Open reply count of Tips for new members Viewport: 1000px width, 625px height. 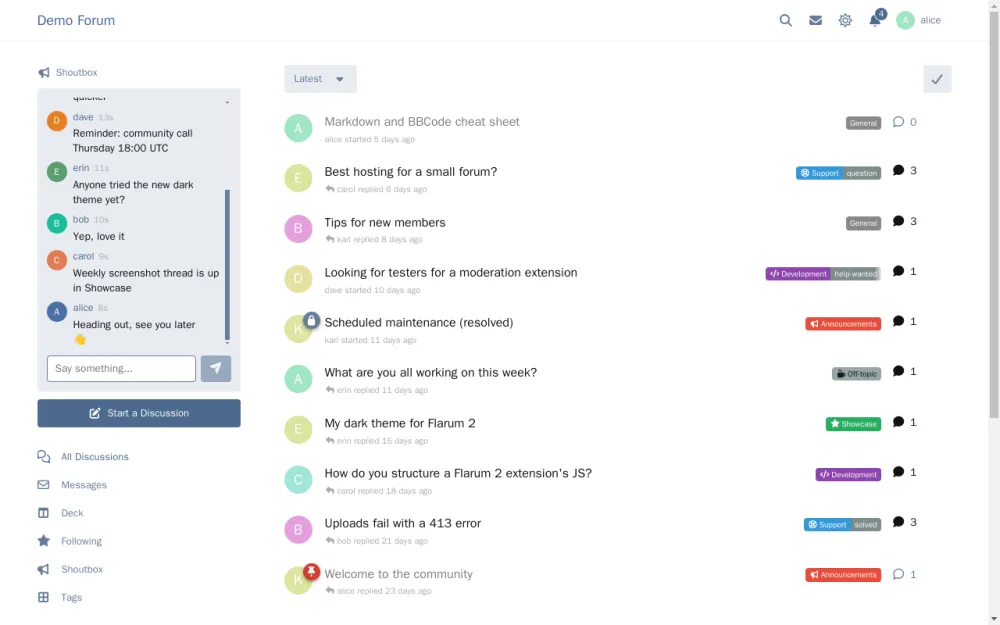(905, 221)
